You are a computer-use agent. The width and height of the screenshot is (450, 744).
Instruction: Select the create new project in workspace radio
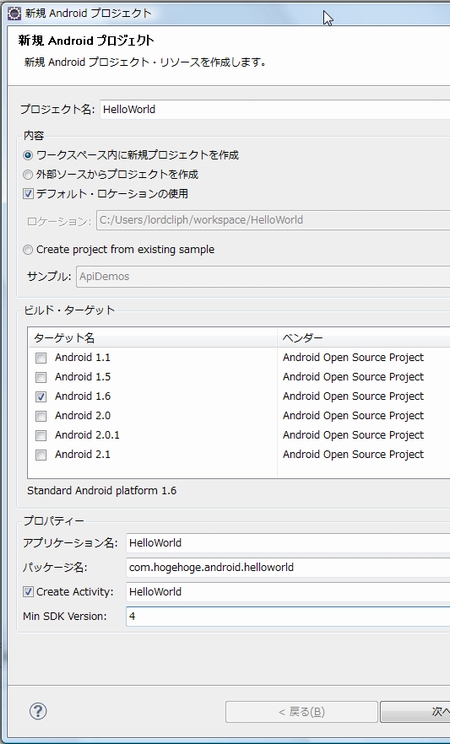pos(28,155)
